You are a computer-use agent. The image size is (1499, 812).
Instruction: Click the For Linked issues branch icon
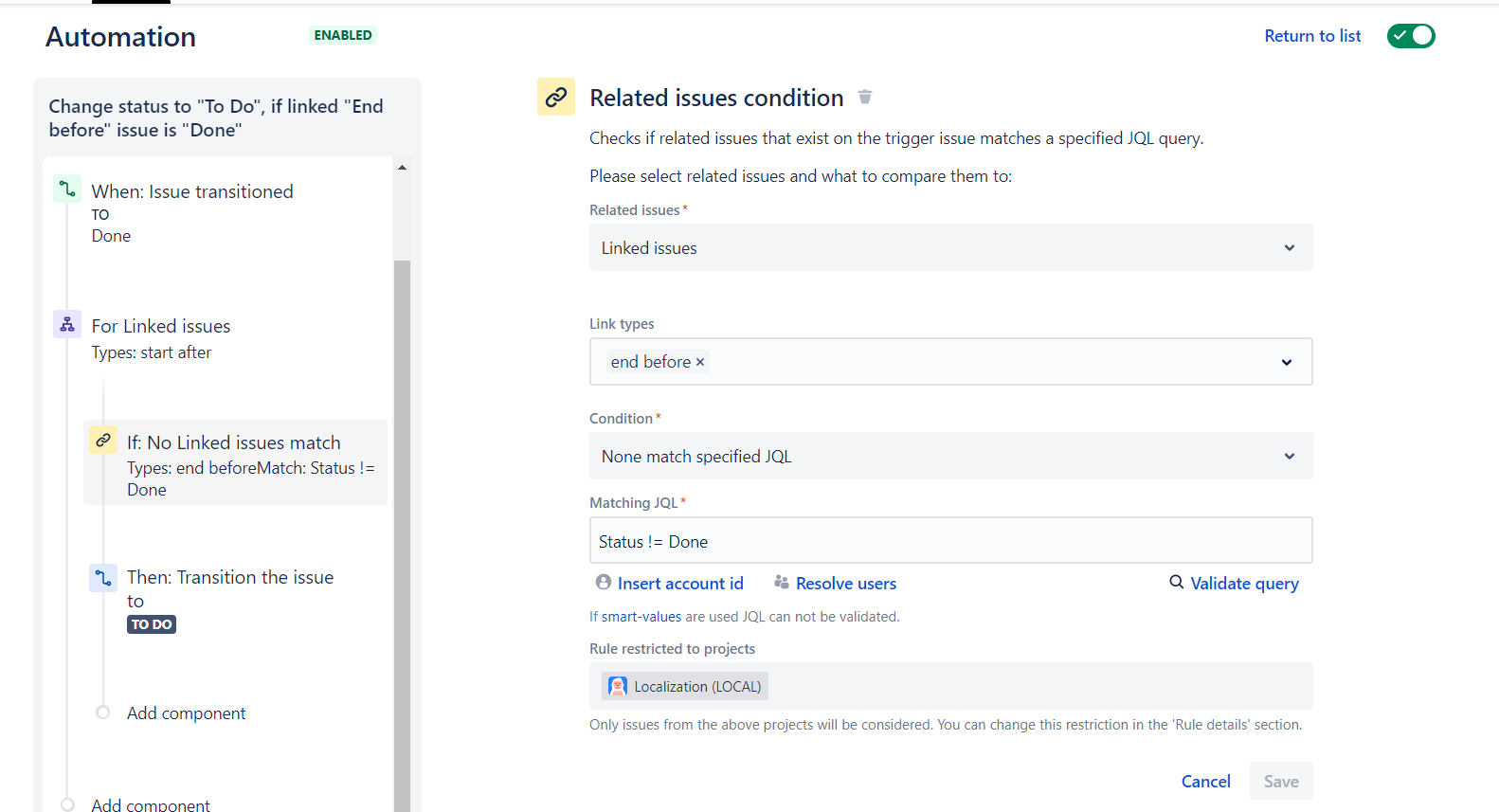tap(67, 325)
